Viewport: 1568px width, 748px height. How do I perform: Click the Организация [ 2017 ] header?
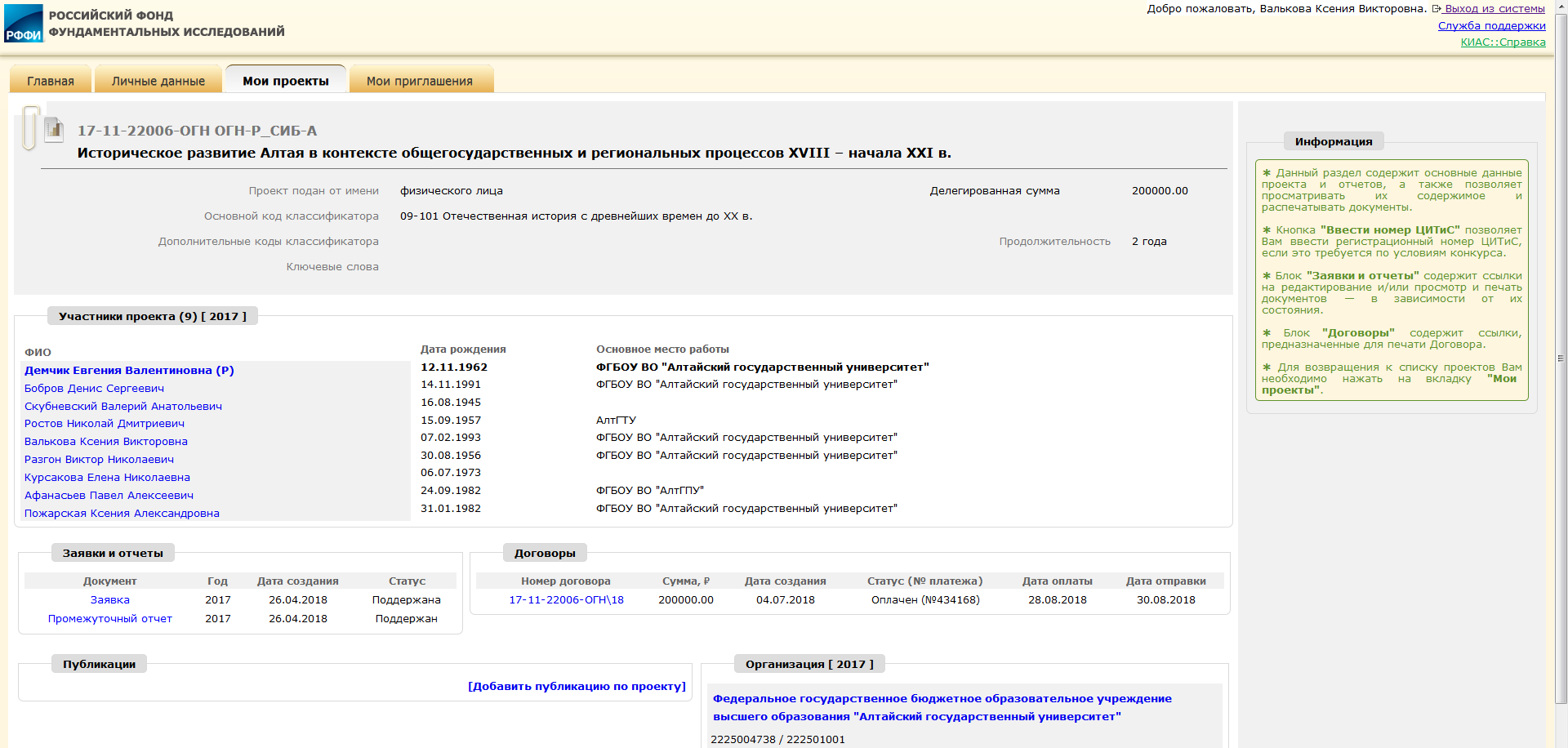pos(809,664)
